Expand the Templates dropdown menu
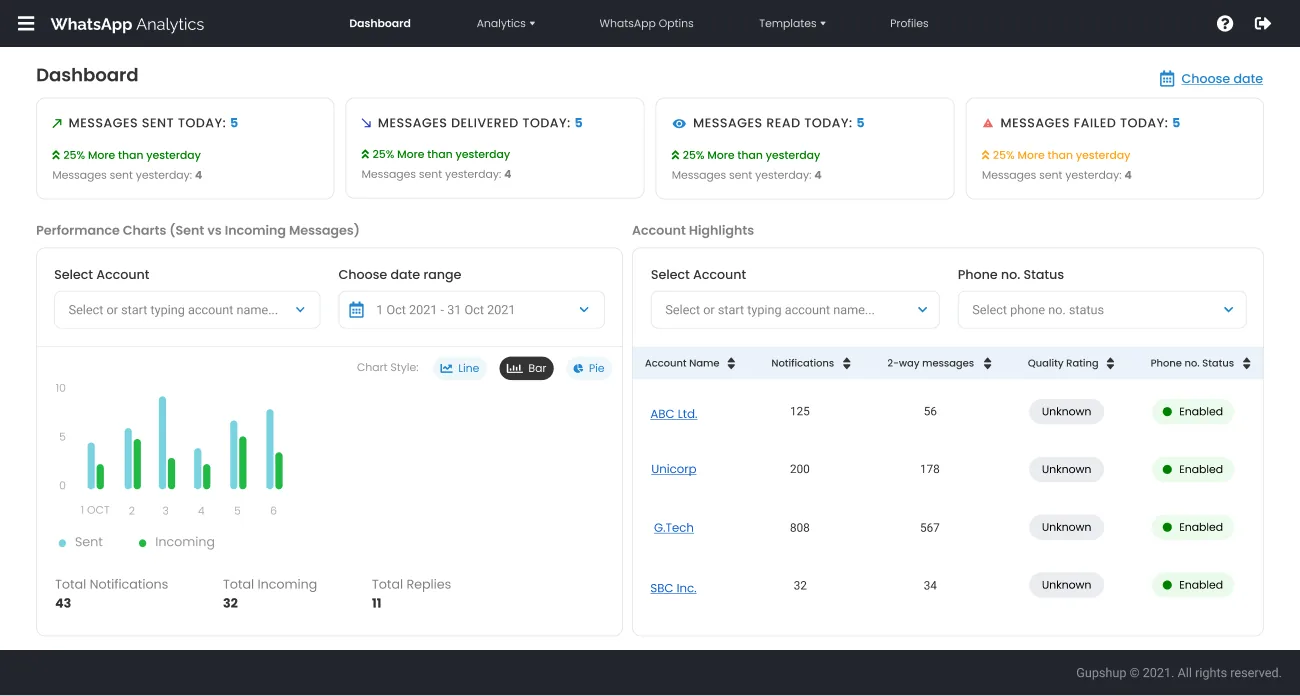 [x=792, y=23]
